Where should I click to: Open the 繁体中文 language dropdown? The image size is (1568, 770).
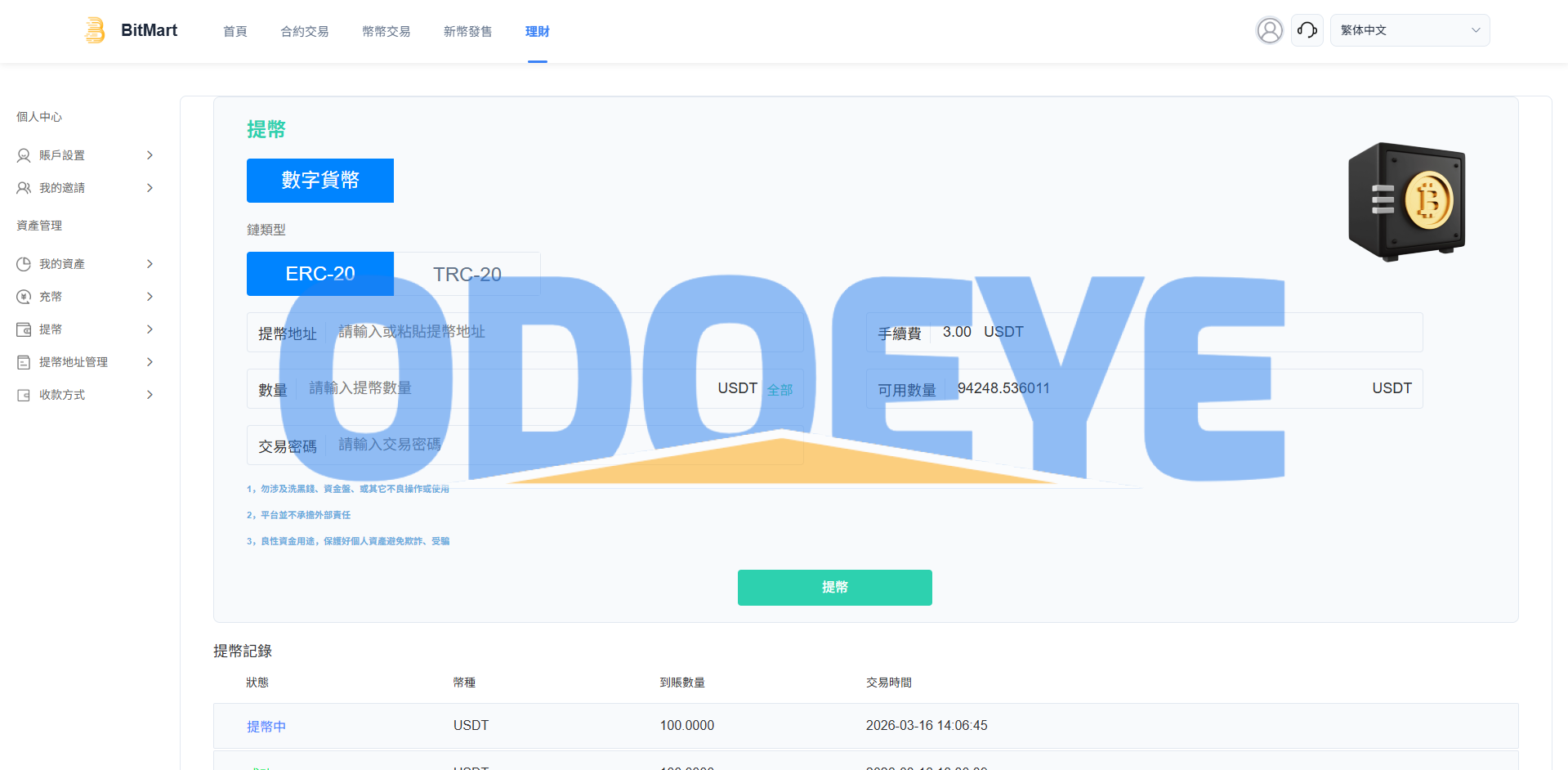coord(1409,30)
